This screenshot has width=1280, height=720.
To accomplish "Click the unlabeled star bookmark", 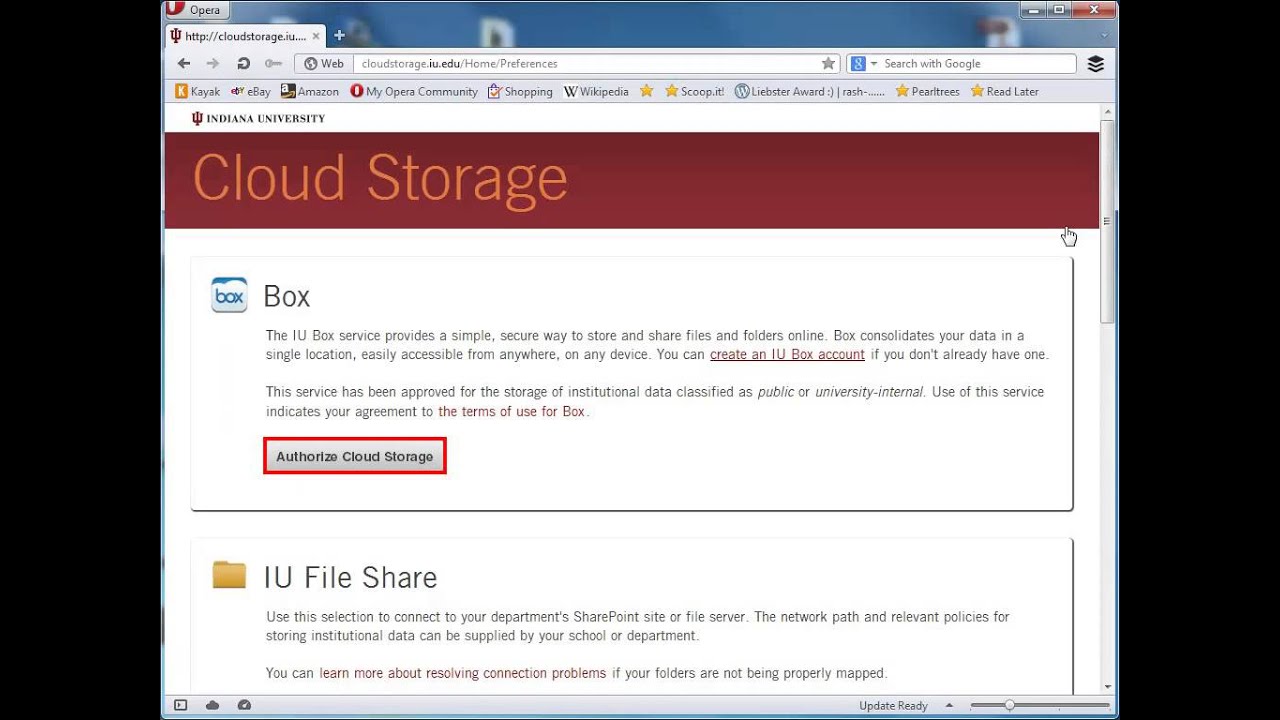I will coord(646,91).
